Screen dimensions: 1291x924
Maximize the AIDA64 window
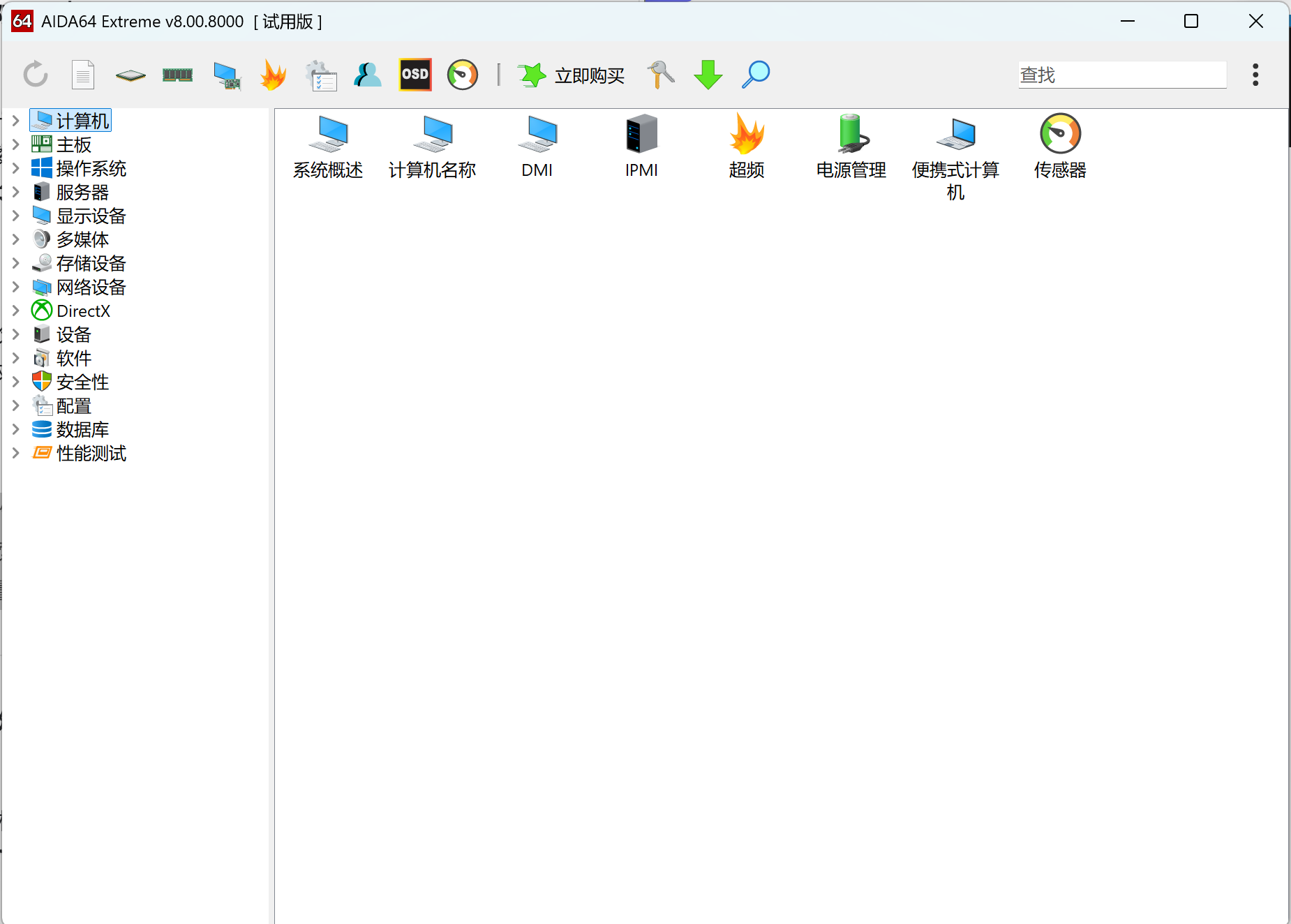(x=1191, y=21)
